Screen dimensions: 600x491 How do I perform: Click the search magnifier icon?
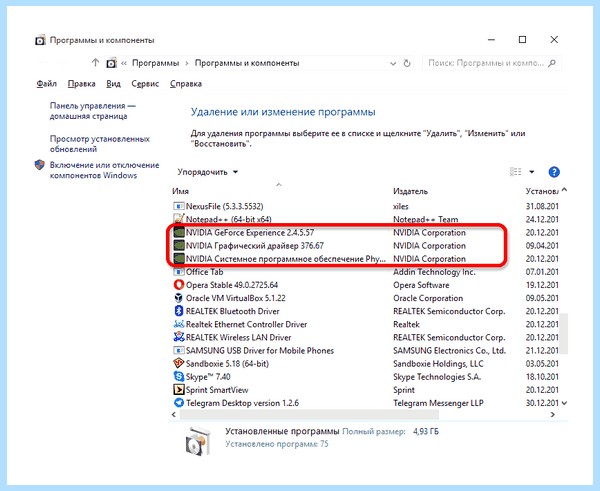point(551,63)
